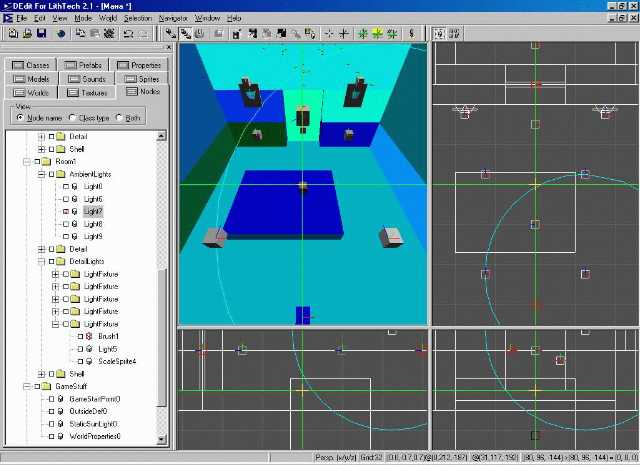
Task: Click the geometry mode icon right of the pressed icon
Action: click(x=200, y=33)
